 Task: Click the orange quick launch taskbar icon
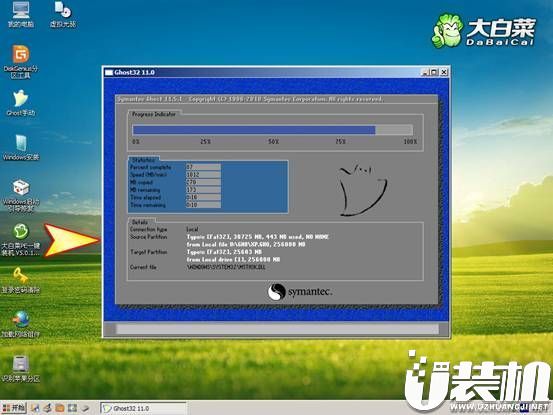[x=60, y=408]
